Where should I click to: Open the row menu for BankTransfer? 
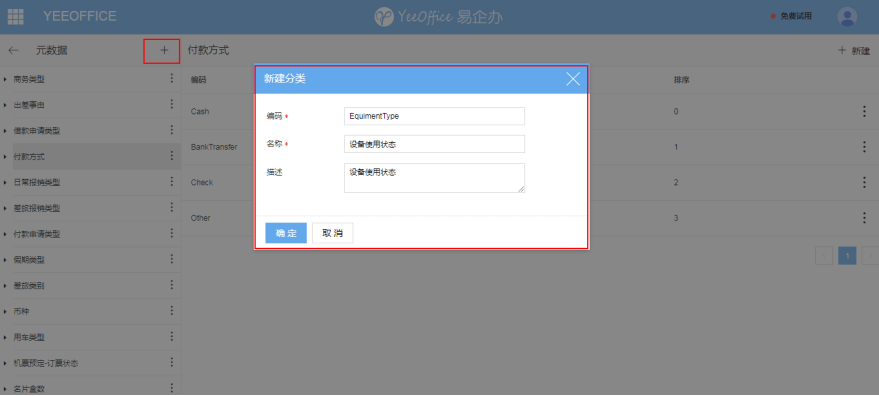(864, 147)
